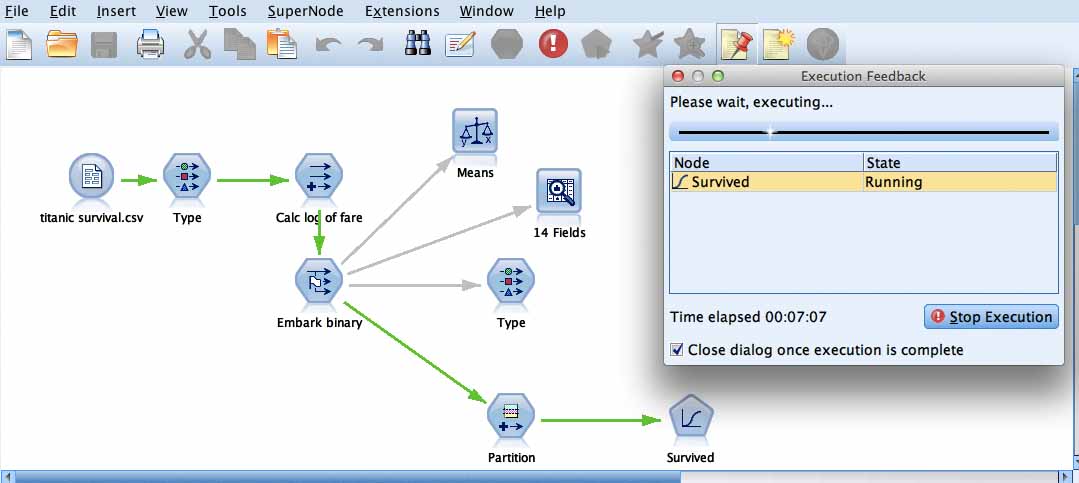
Task: Select the Type node right of Embark binary
Action: click(x=511, y=283)
